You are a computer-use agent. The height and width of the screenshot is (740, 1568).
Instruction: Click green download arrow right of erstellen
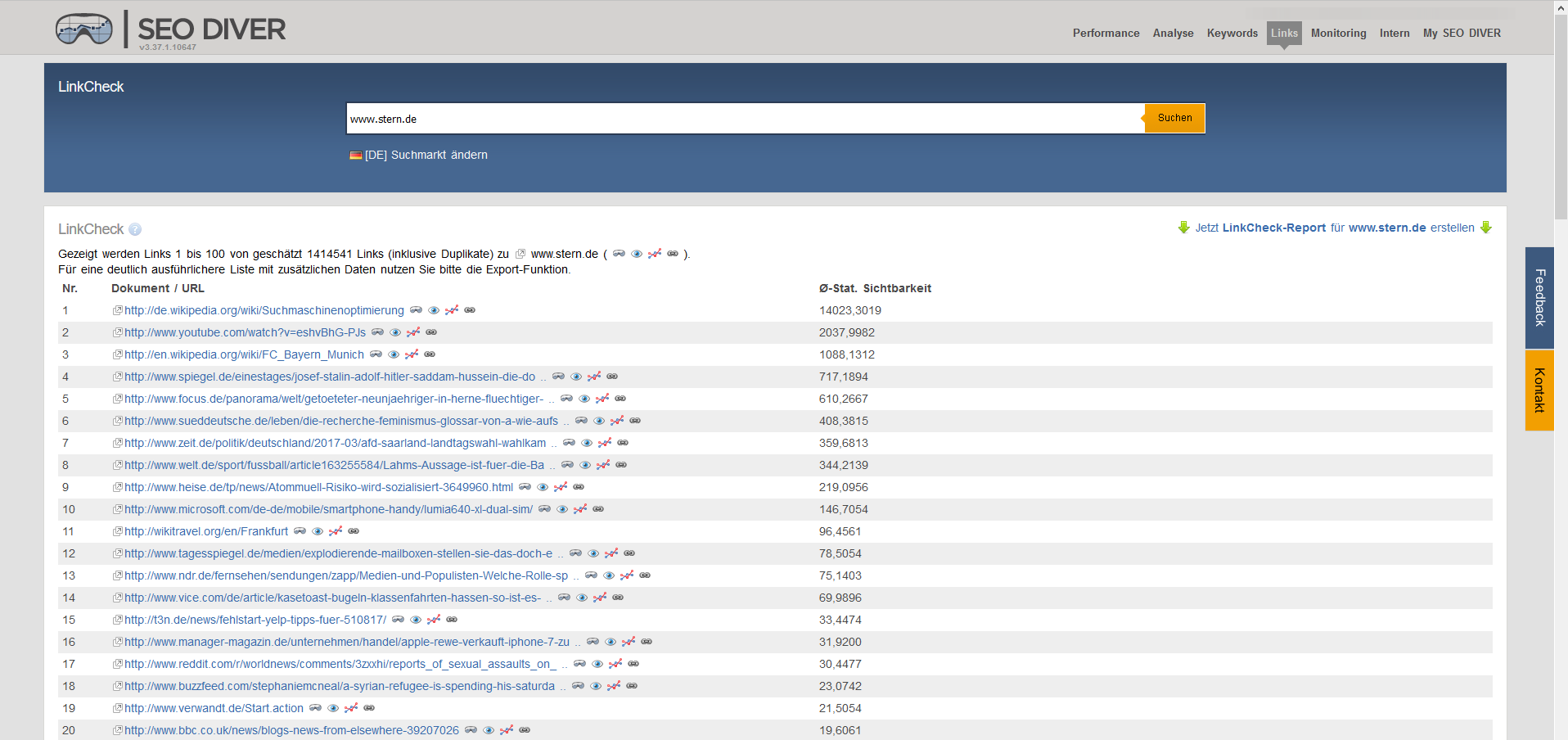(1486, 228)
